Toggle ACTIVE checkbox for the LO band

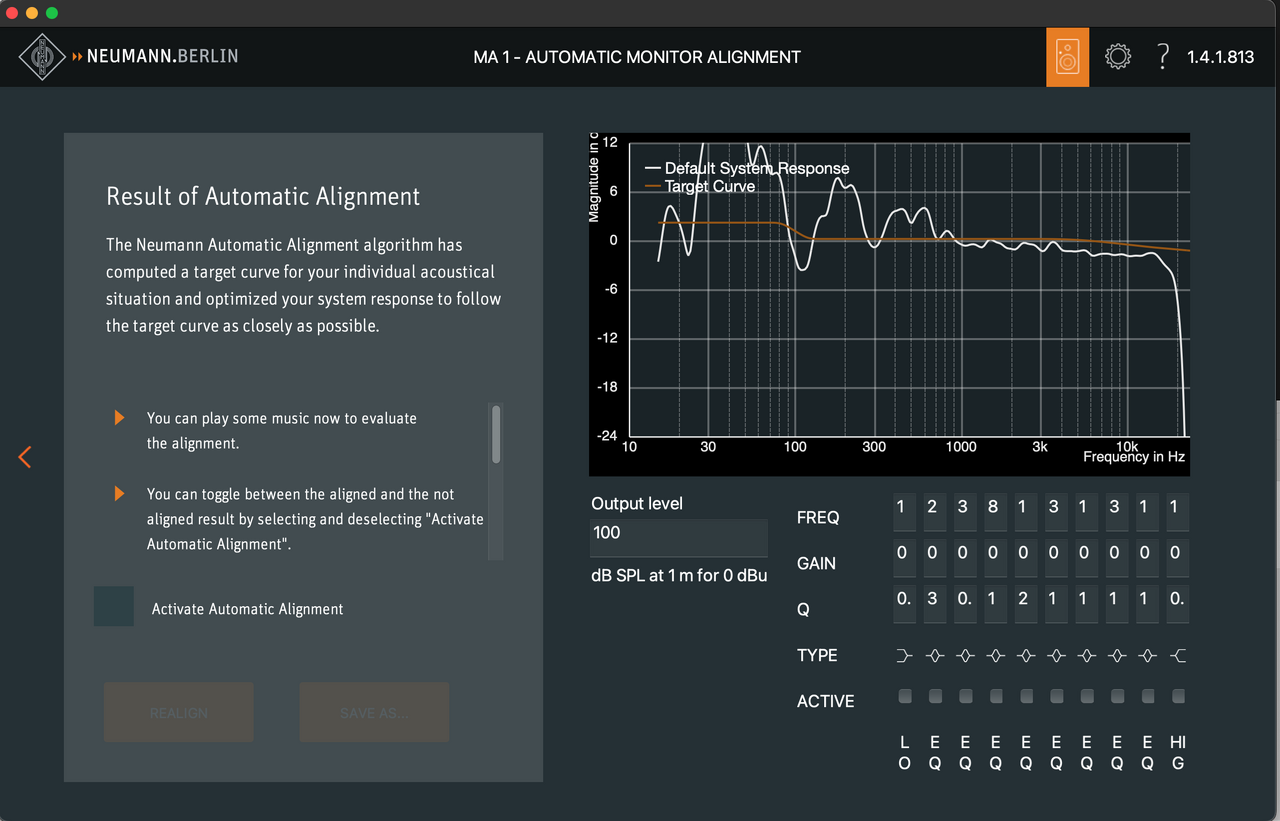(x=905, y=696)
